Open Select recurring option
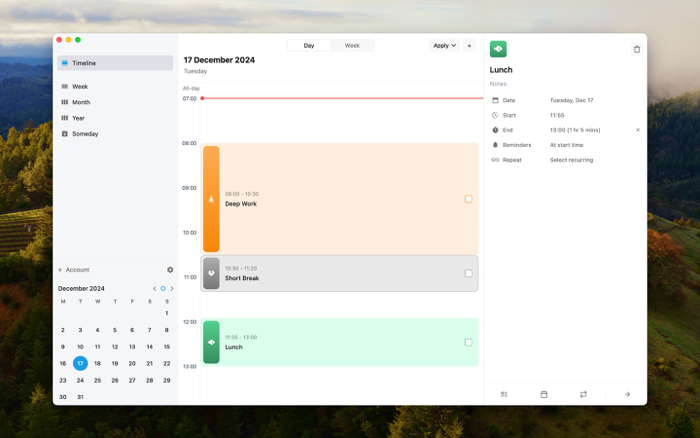 pyautogui.click(x=571, y=160)
